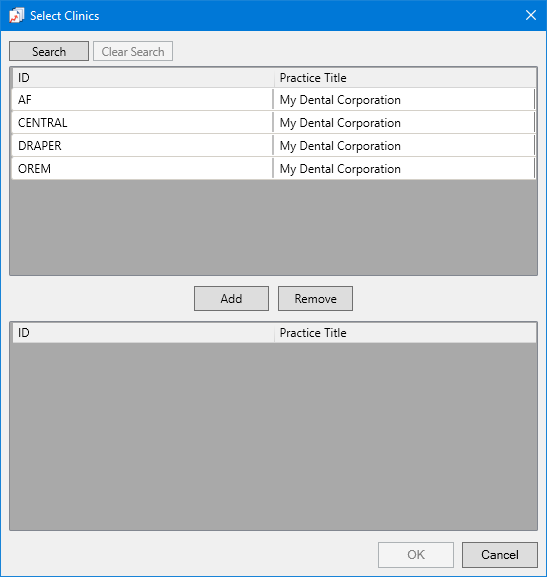Confirm with the OK button
The width and height of the screenshot is (547, 577).
click(416, 555)
